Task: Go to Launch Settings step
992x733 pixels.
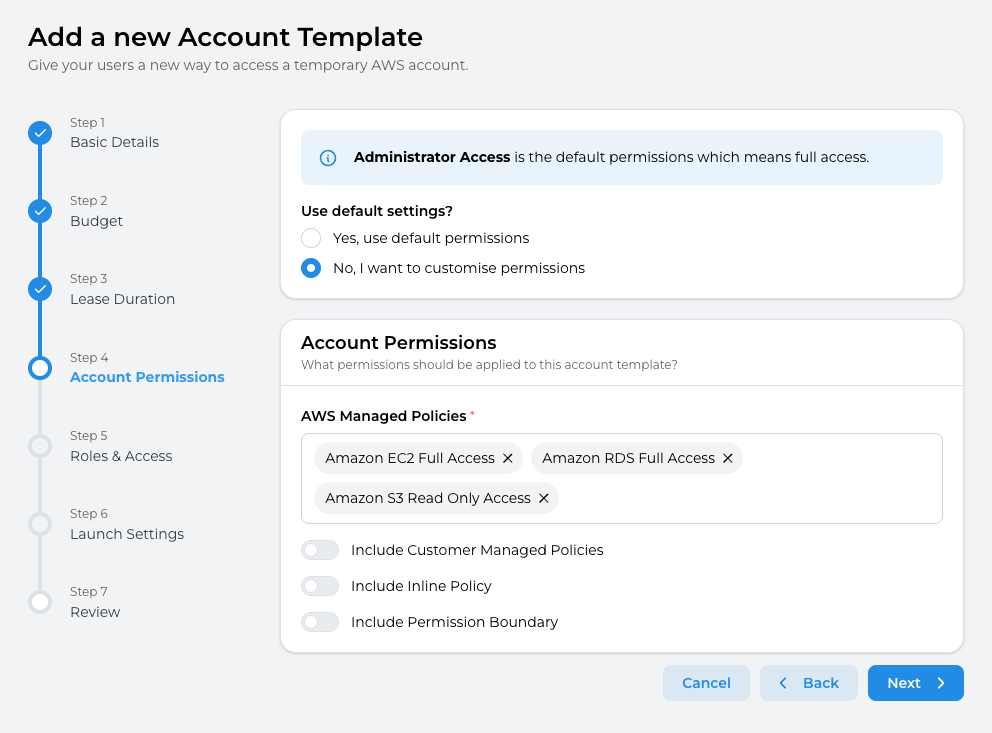Action: (126, 534)
